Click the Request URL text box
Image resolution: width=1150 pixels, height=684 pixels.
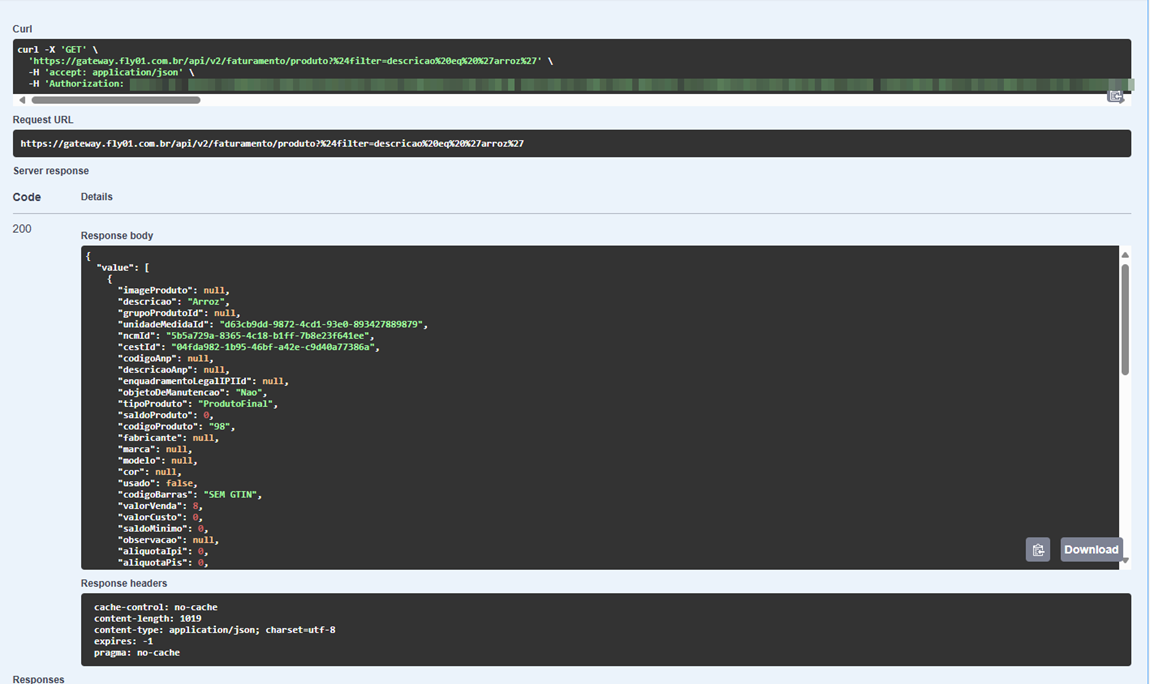572,144
